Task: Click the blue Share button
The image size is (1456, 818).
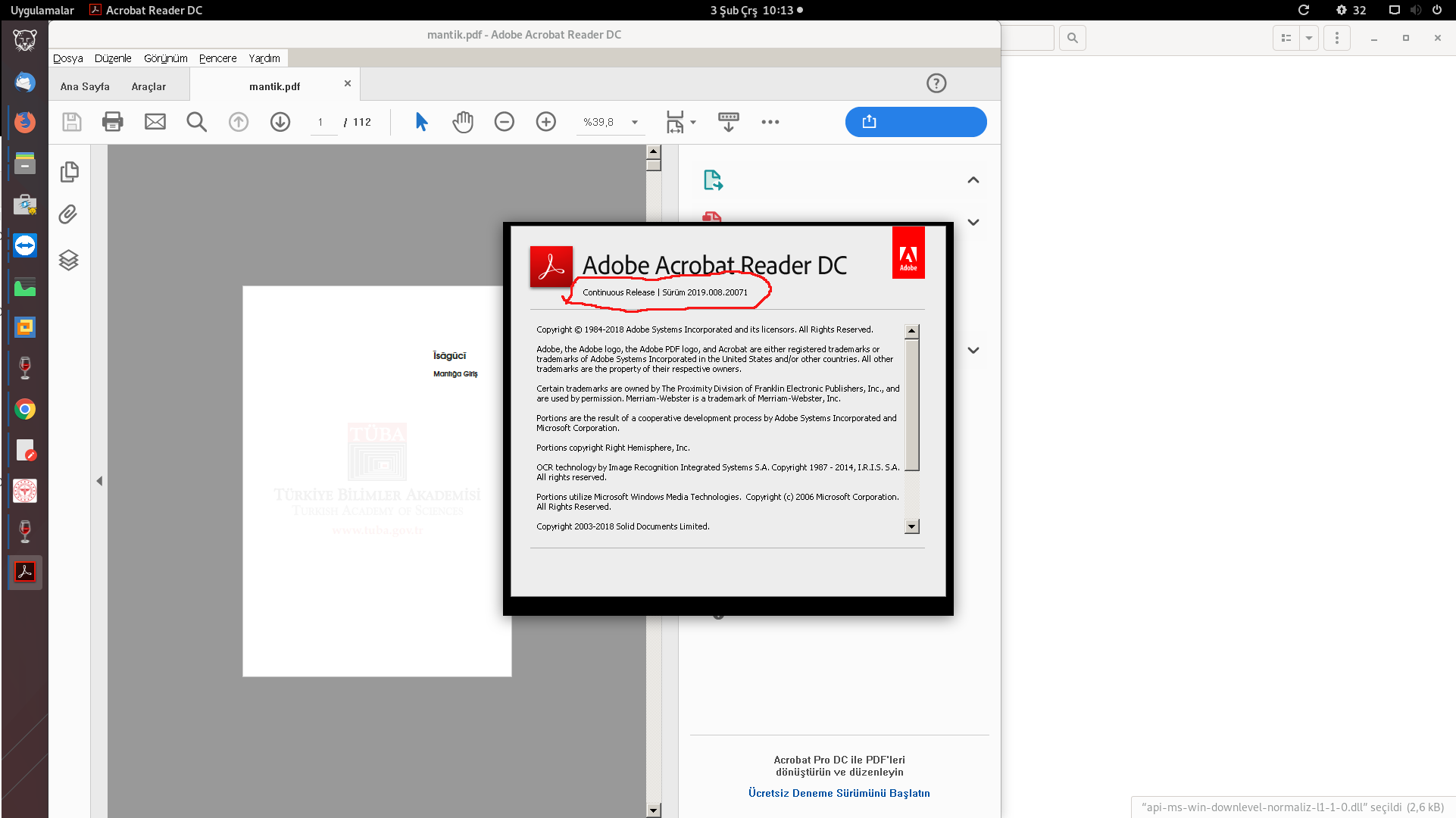Action: [916, 122]
